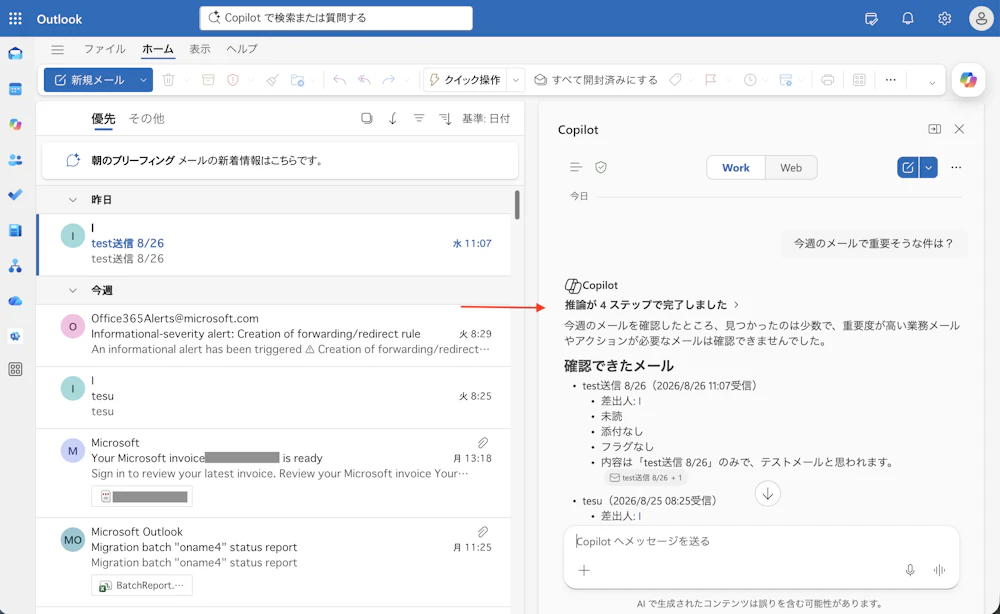Screen dimensions: 1000x614
Task: Open dropdown next to new chat button
Action: click(x=929, y=168)
